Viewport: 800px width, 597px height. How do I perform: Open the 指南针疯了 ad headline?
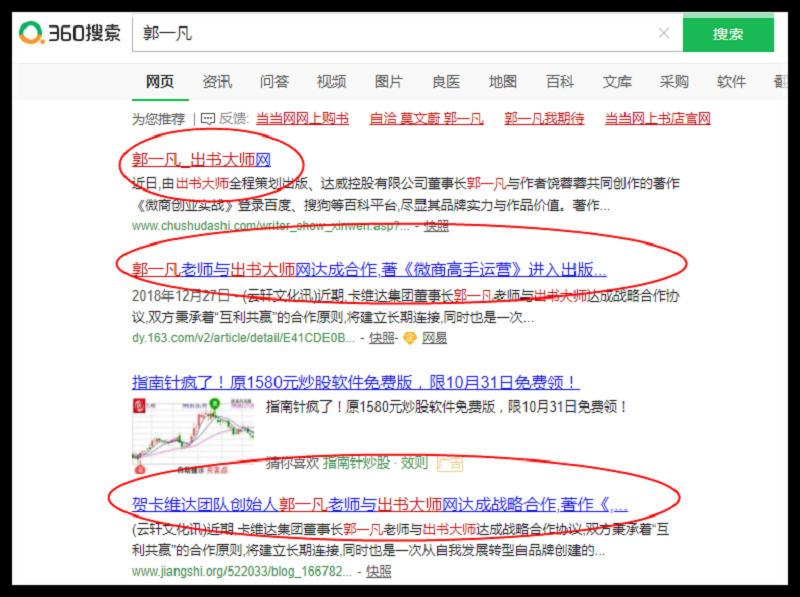tap(355, 382)
